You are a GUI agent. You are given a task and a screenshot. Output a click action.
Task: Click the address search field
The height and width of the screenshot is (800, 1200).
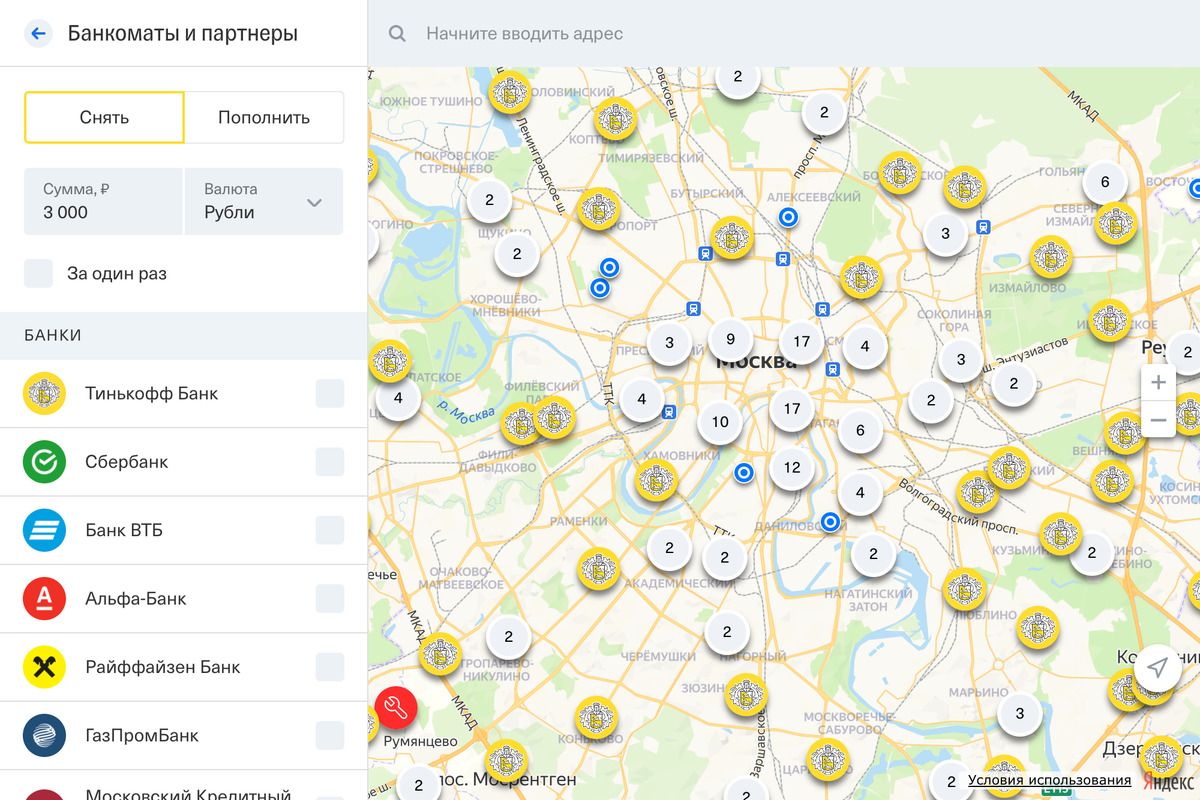coord(784,34)
